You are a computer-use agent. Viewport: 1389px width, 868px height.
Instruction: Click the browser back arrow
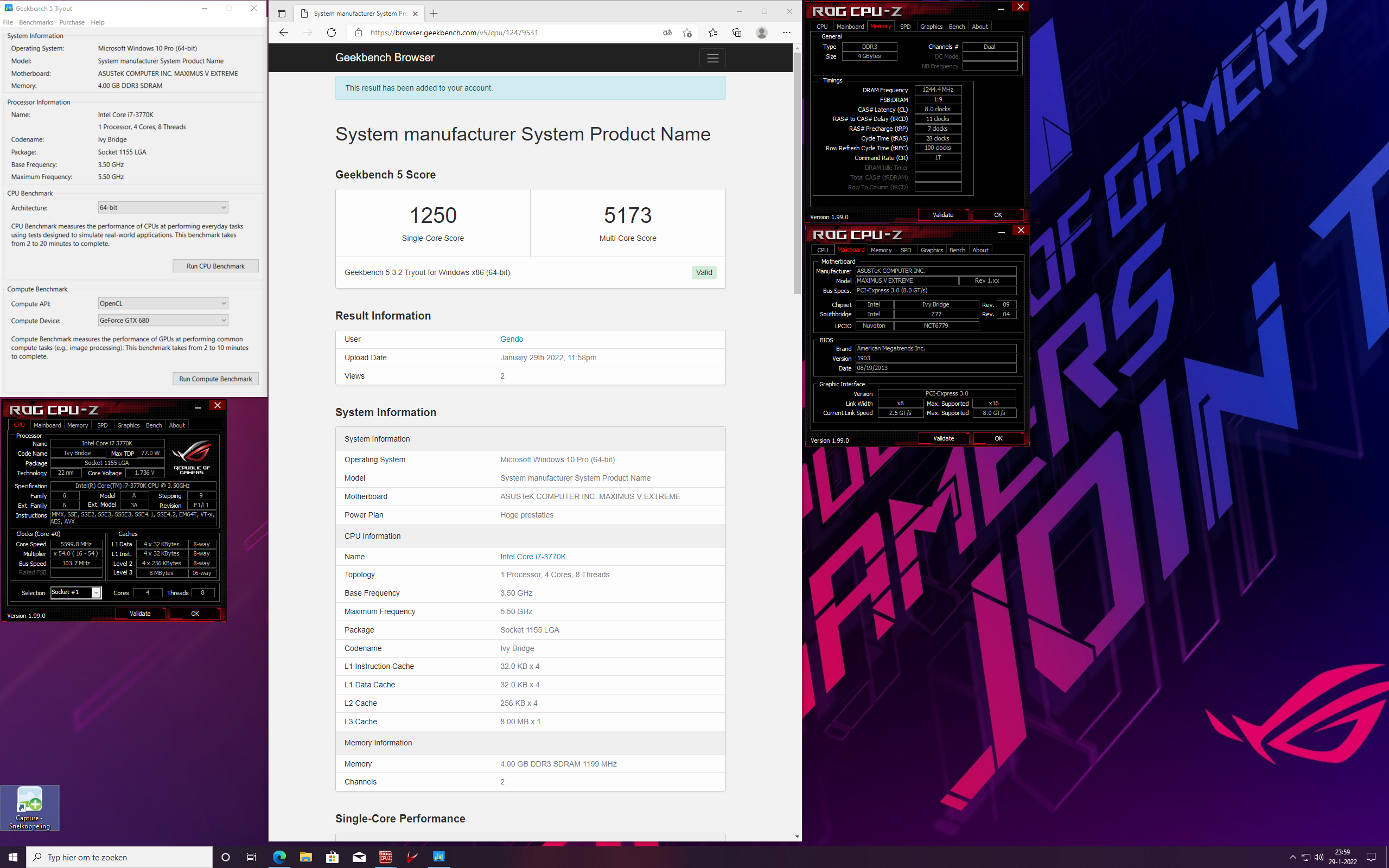(x=284, y=33)
